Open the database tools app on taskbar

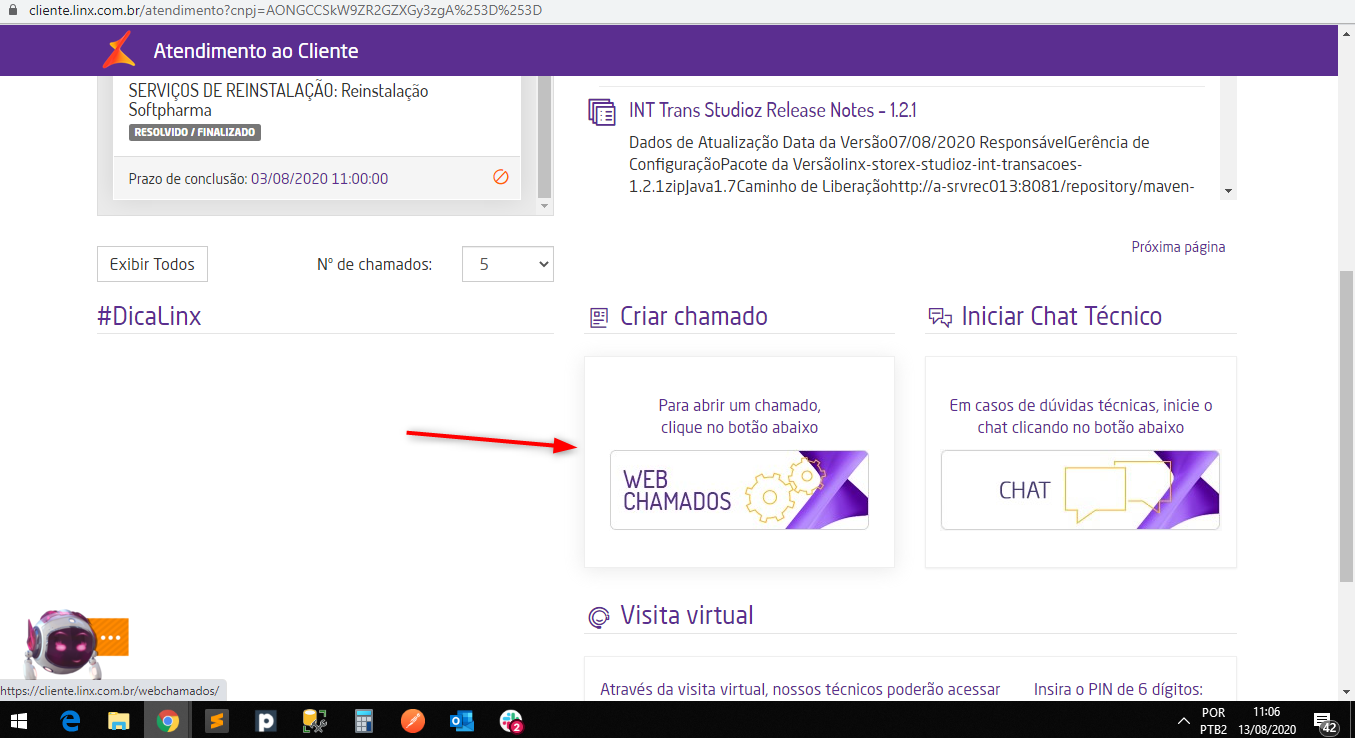tap(315, 720)
